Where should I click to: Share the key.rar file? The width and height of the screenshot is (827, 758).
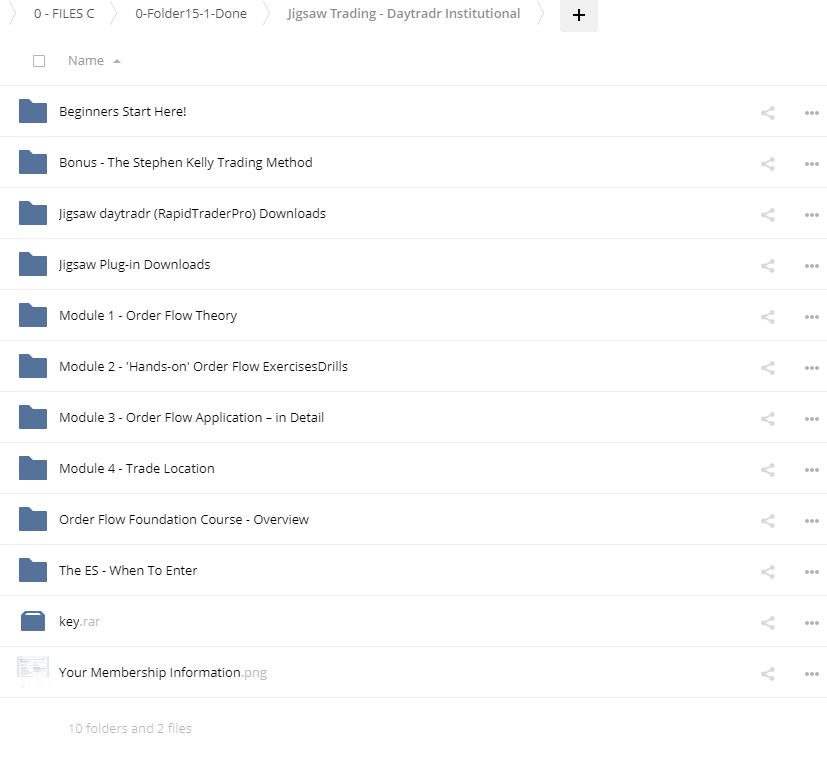coord(767,622)
